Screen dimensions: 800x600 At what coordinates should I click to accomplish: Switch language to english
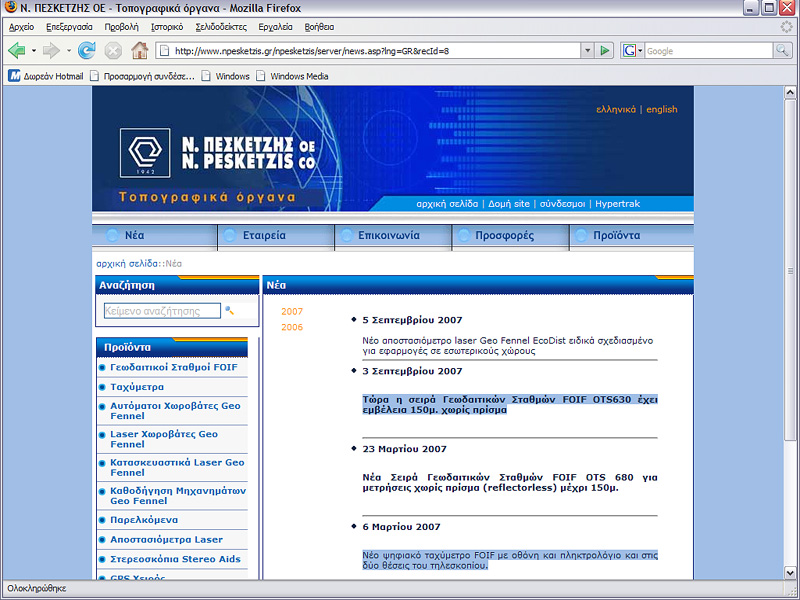662,109
